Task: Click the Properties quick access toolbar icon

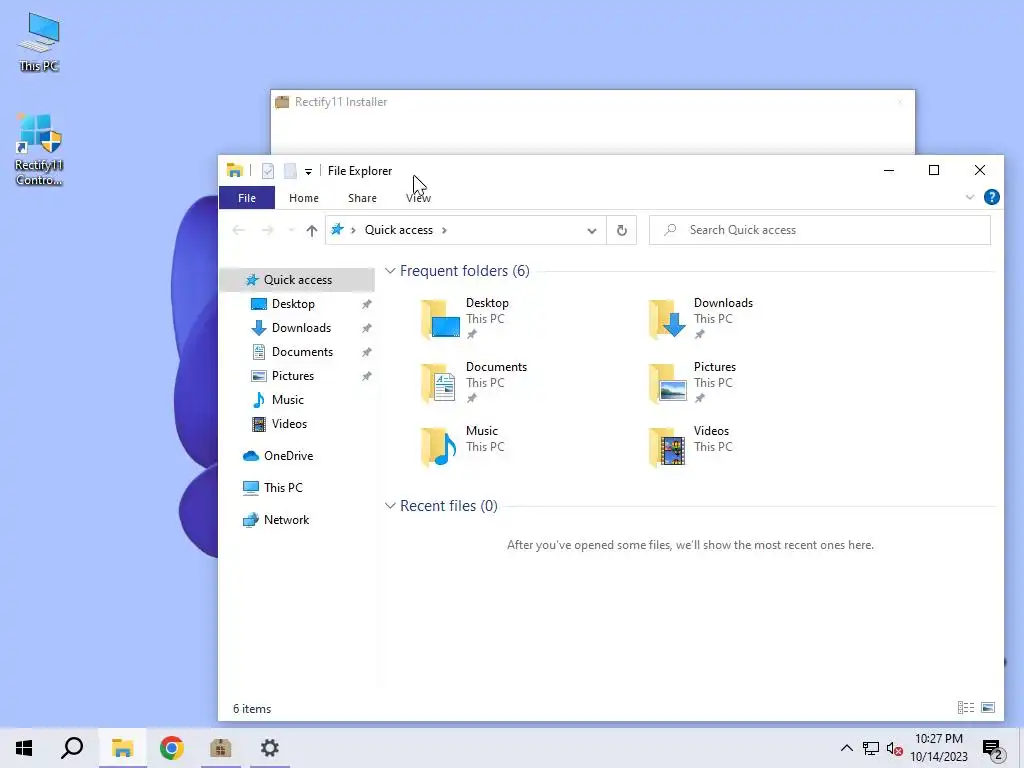Action: pos(268,171)
